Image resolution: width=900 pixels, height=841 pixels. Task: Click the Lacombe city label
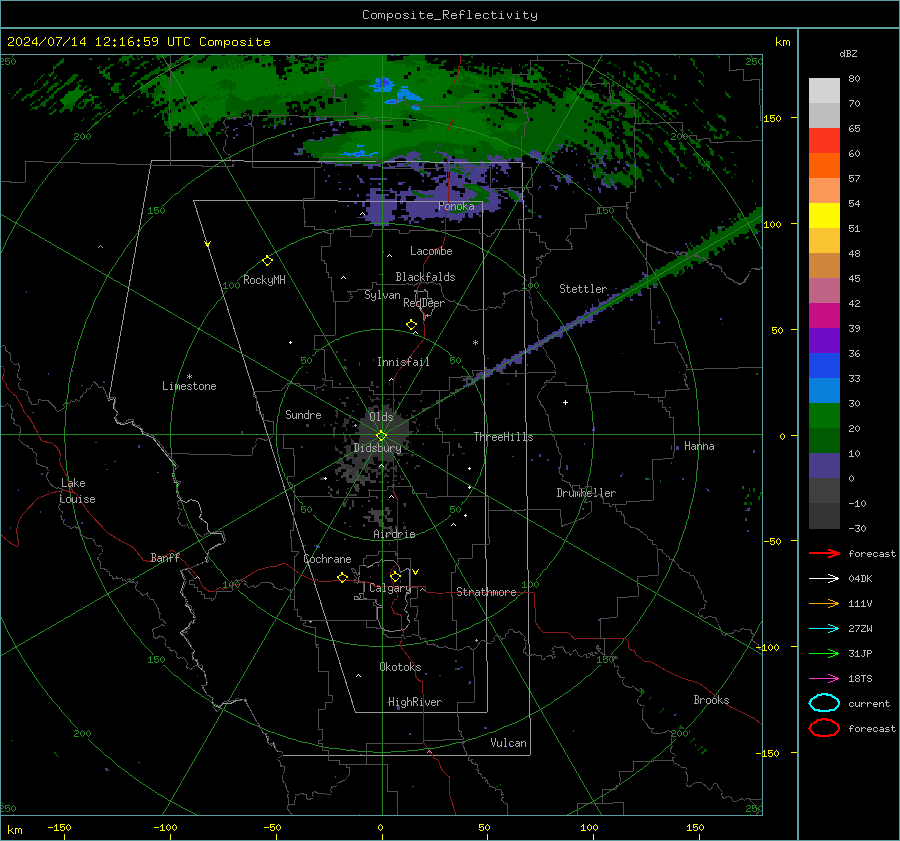click(431, 251)
